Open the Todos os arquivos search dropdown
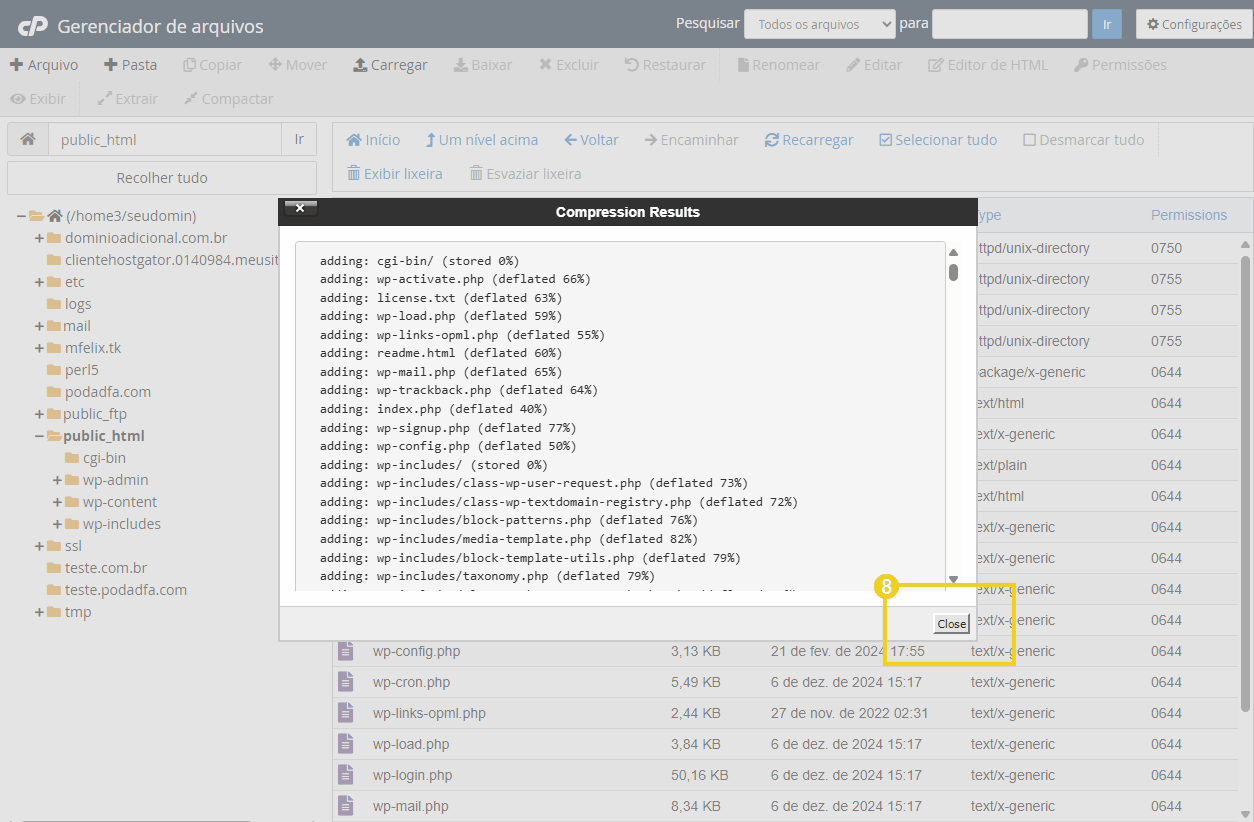Image resolution: width=1254 pixels, height=822 pixels. coord(819,24)
